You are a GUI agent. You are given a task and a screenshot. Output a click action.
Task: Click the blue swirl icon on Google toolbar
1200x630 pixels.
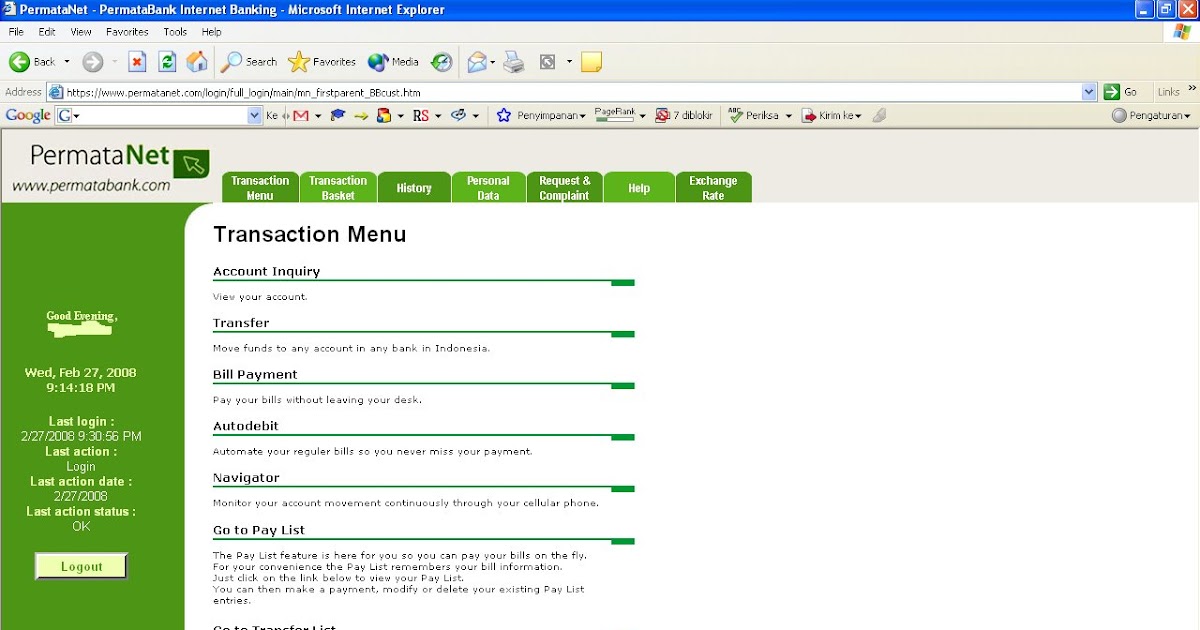click(x=458, y=116)
